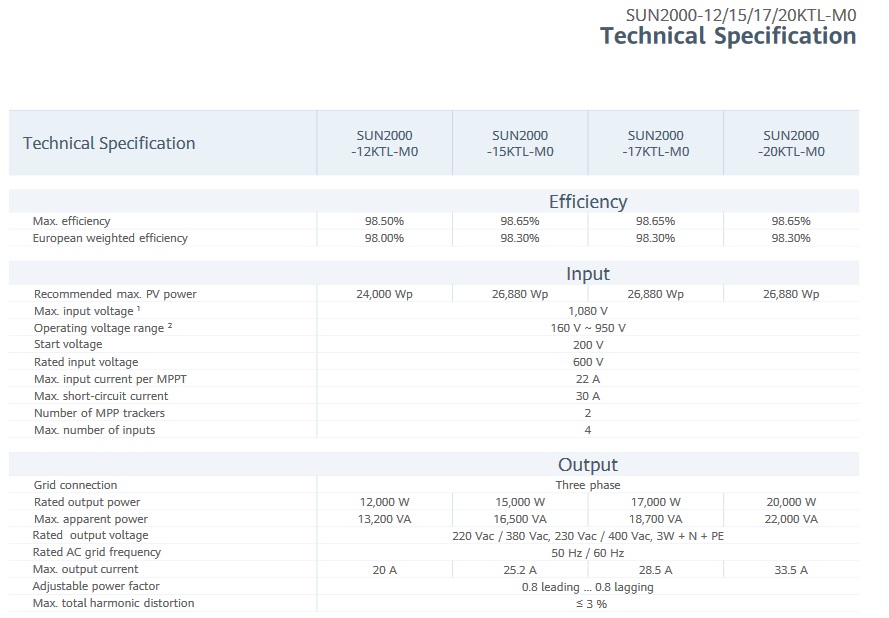Click the page title 'Technical Specification' heading
889x618 pixels.
728,36
